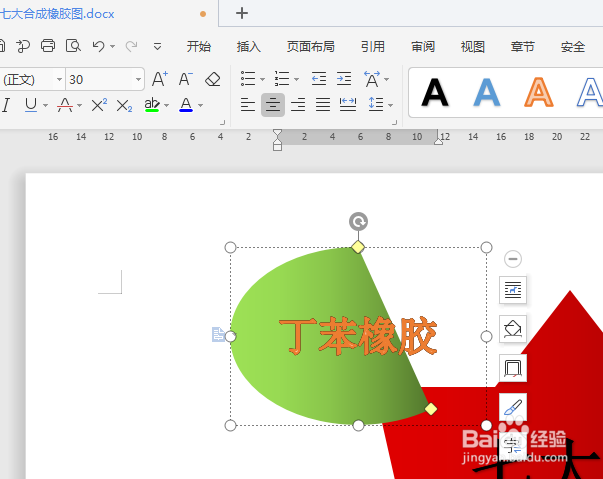603x479 pixels.
Task: Open the layout options wrap icon
Action: [x=513, y=290]
